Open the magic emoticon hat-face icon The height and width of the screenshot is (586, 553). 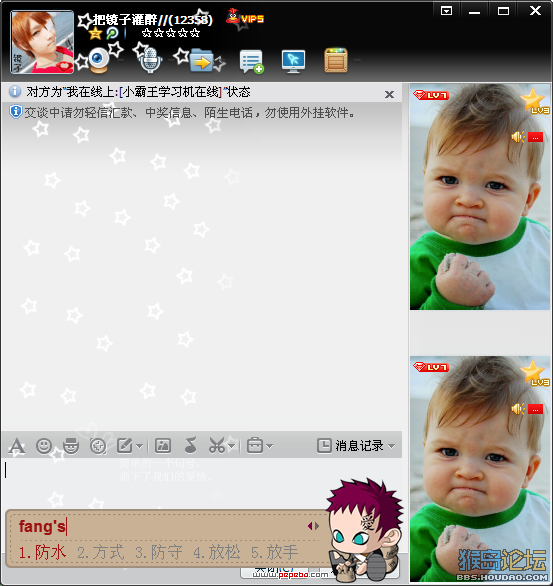coord(71,445)
